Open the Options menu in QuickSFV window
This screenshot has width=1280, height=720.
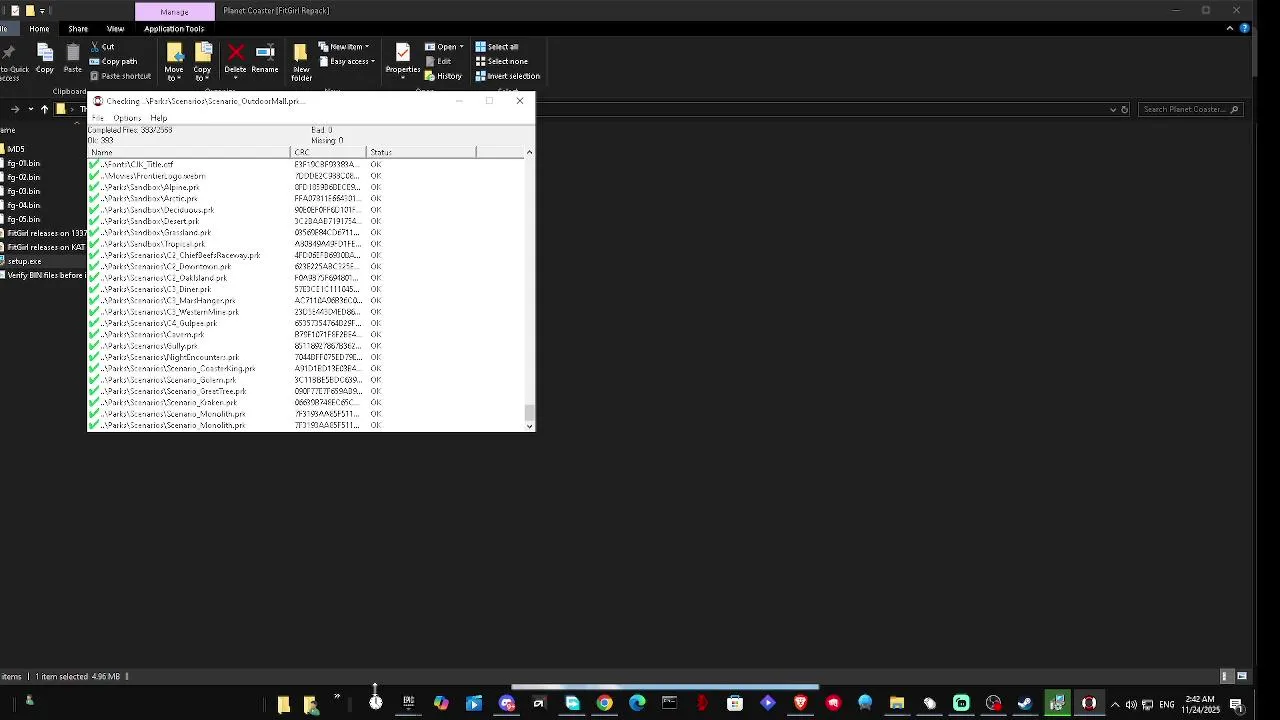click(127, 118)
